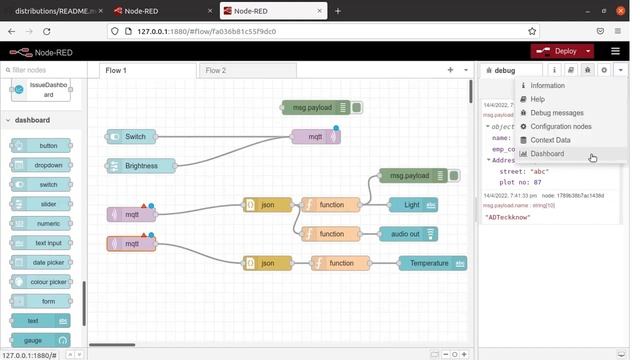Choose Information in the sidebar dropdown
The image size is (640, 360).
pyautogui.click(x=572, y=85)
